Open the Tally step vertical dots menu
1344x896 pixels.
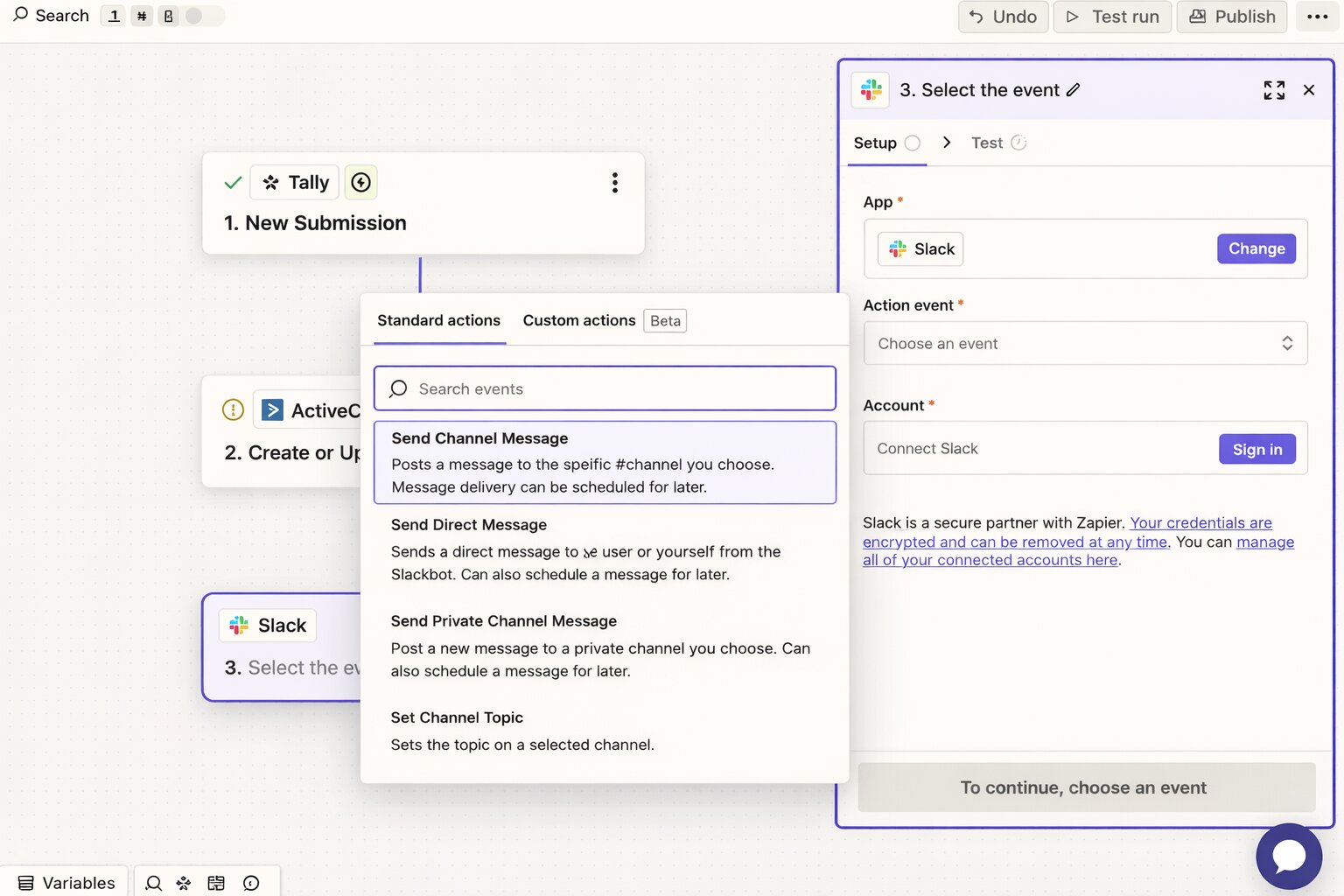(x=615, y=182)
